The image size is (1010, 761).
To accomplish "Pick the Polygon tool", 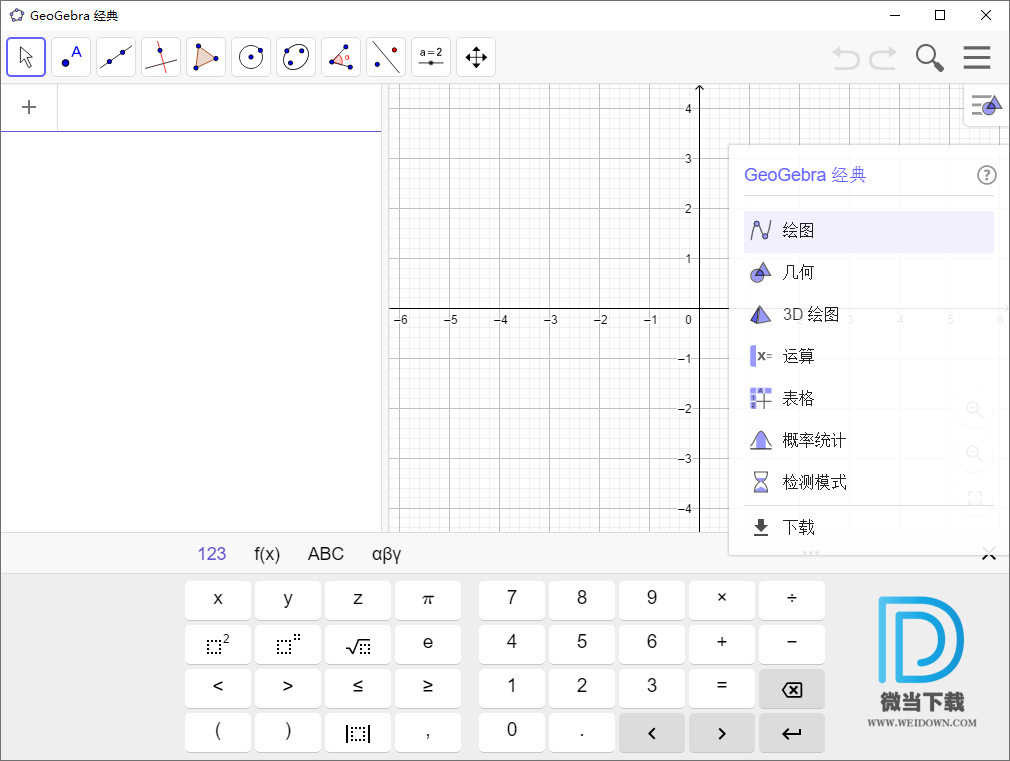I will pos(206,57).
